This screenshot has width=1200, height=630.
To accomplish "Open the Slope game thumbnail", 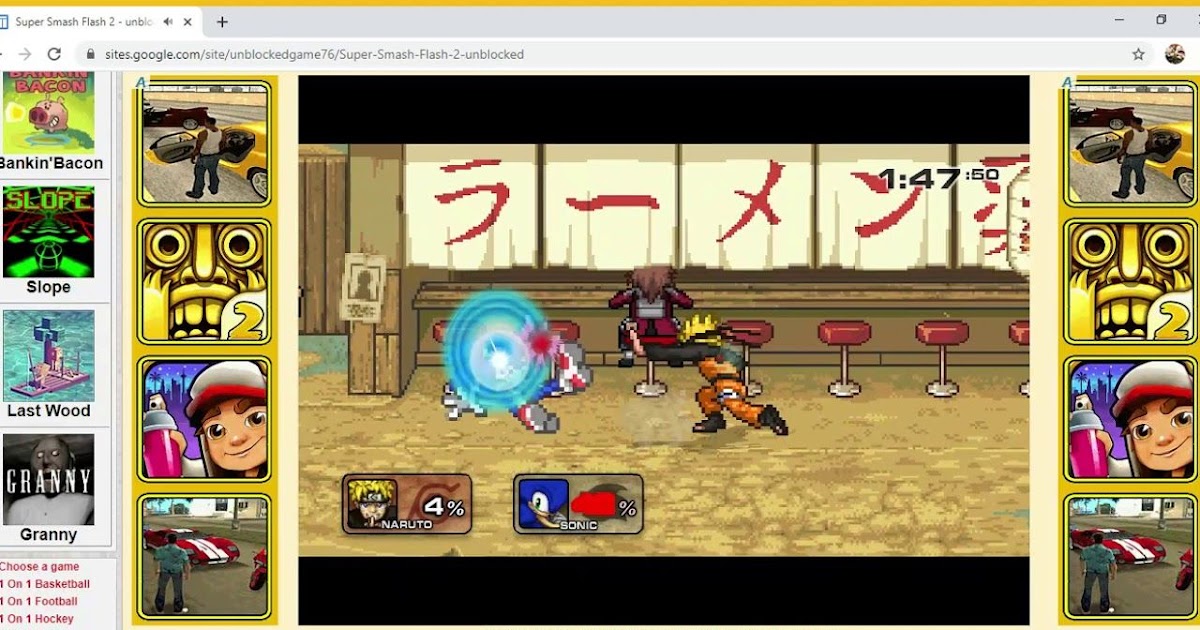I will click(x=48, y=231).
